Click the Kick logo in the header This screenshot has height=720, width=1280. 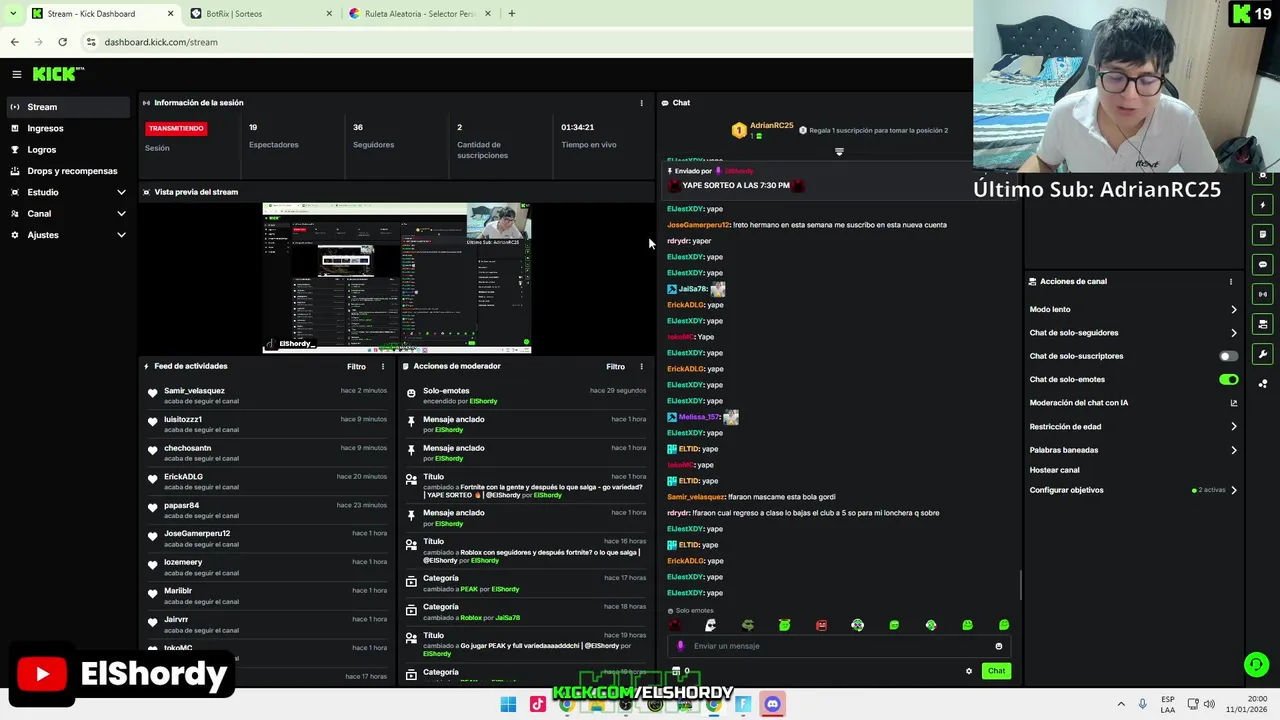click(x=58, y=74)
